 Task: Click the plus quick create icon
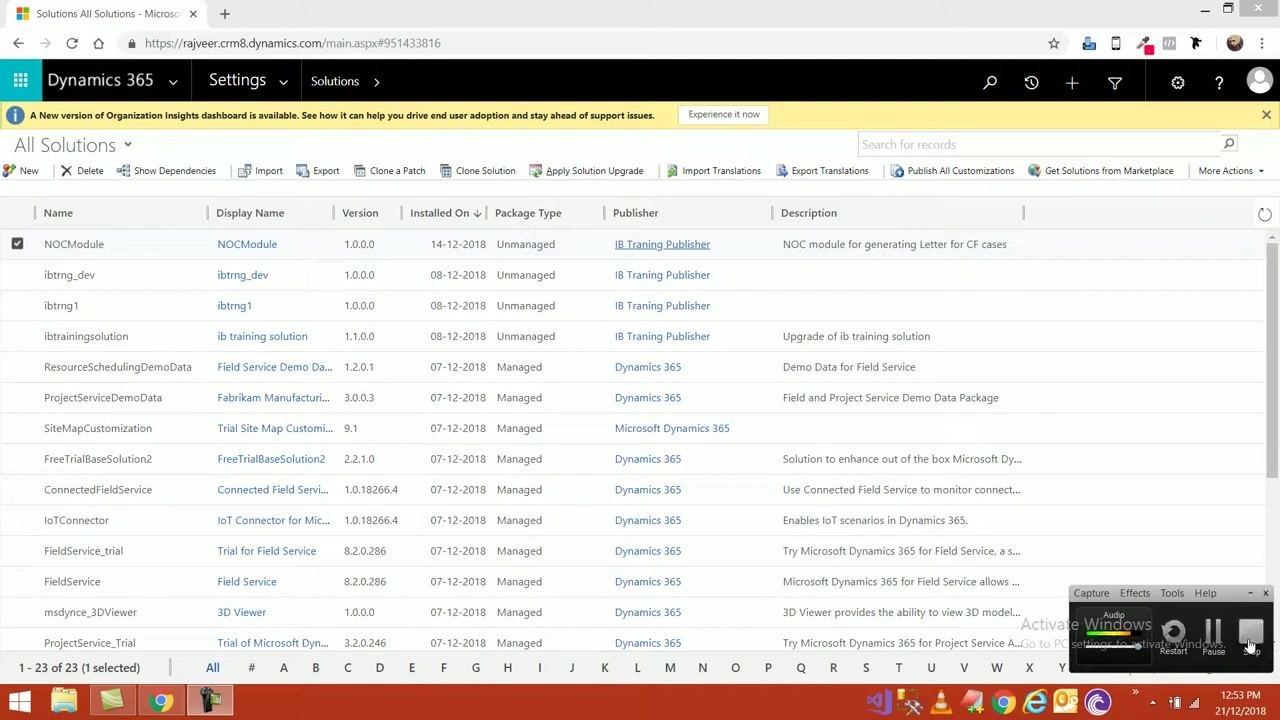click(x=1072, y=82)
